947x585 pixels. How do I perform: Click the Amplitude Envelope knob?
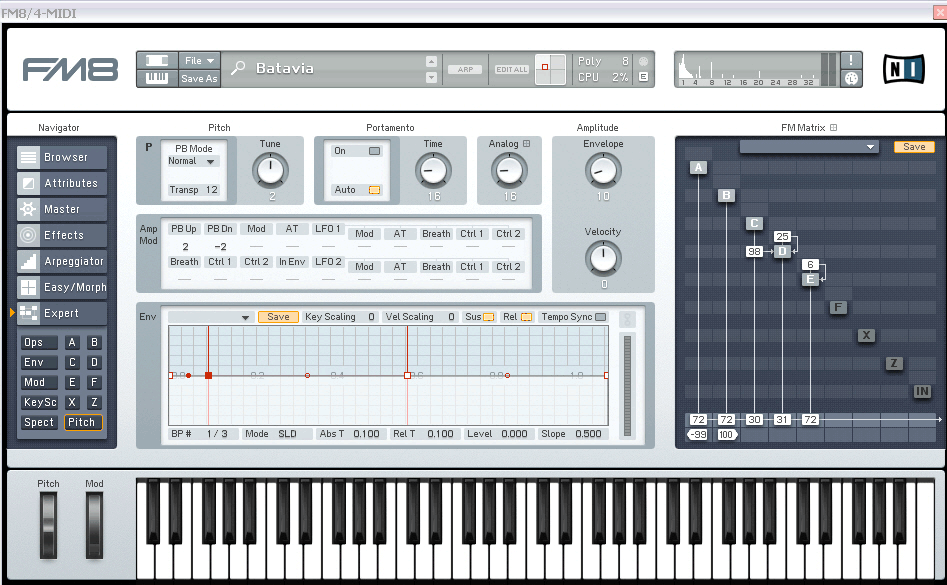603,170
